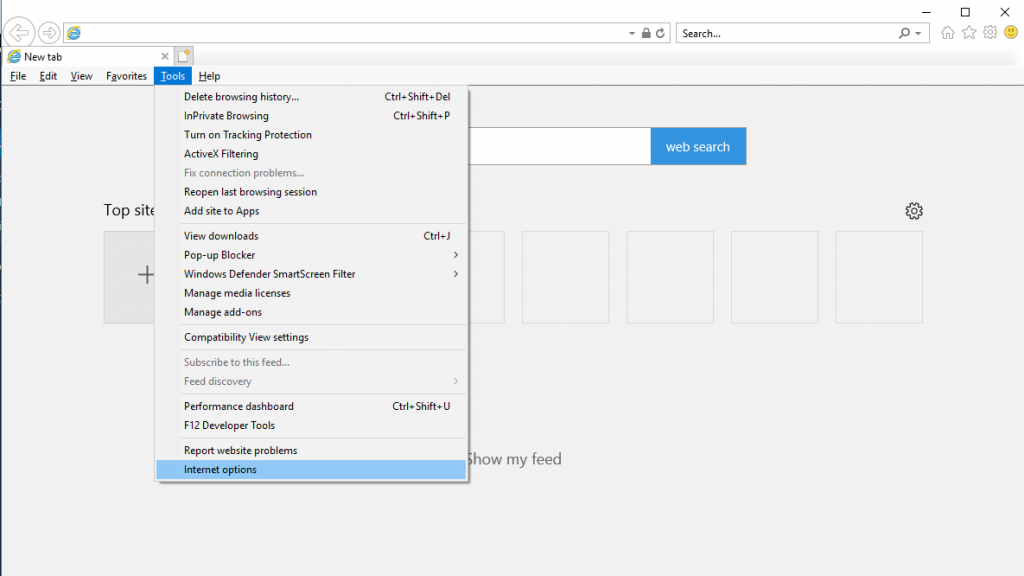Select Delete browsing history
The image size is (1024, 576).
(x=312, y=97)
